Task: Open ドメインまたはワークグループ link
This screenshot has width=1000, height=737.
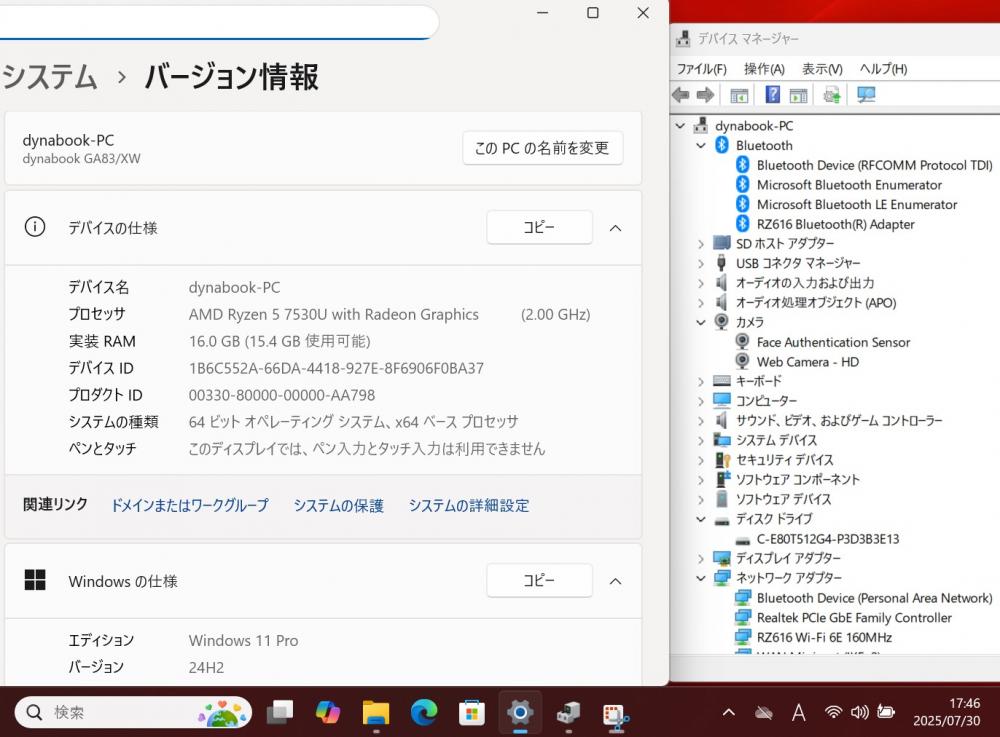Action: pyautogui.click(x=190, y=506)
